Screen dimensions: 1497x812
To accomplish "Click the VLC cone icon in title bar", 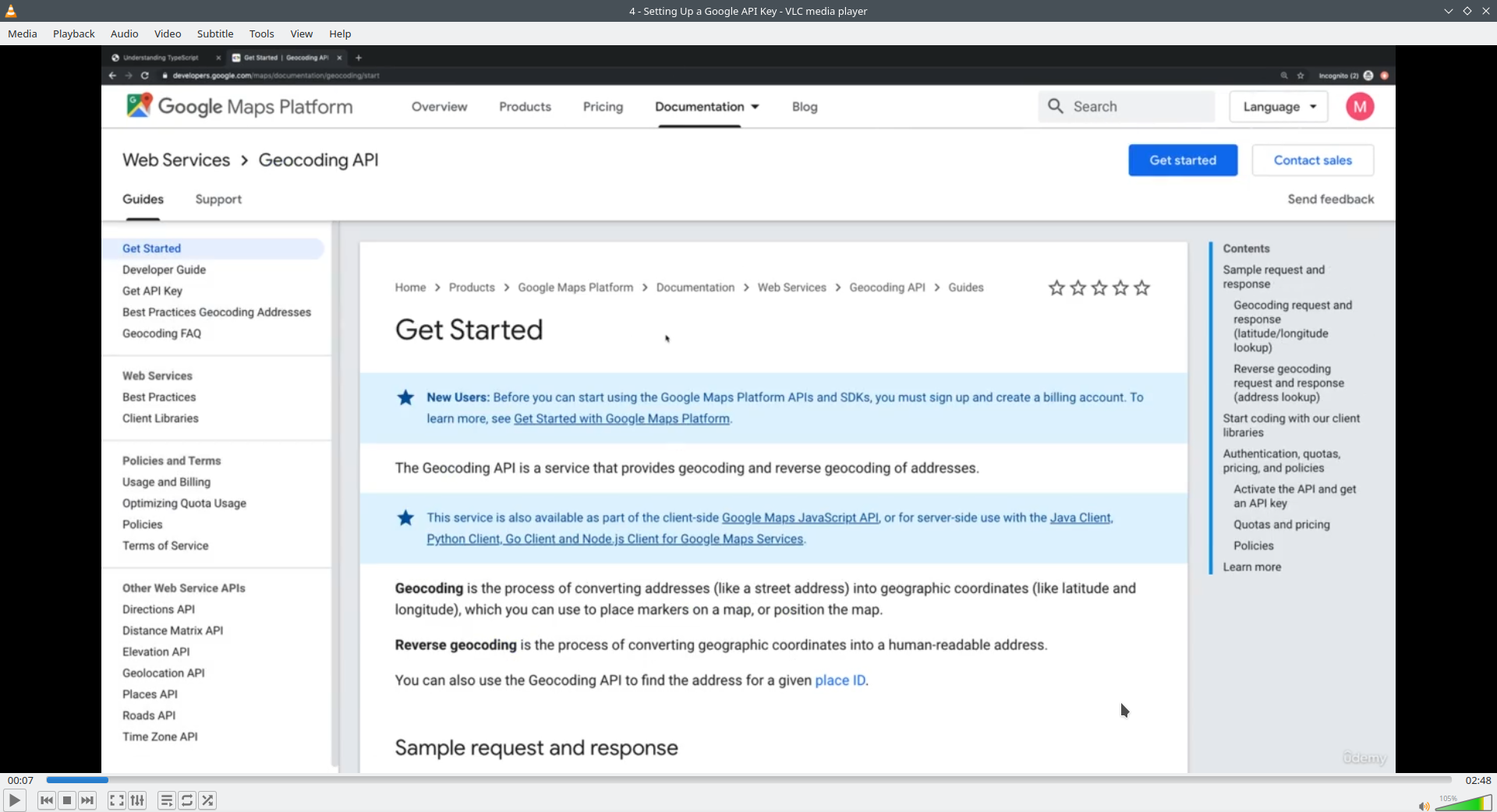I will (x=11, y=11).
